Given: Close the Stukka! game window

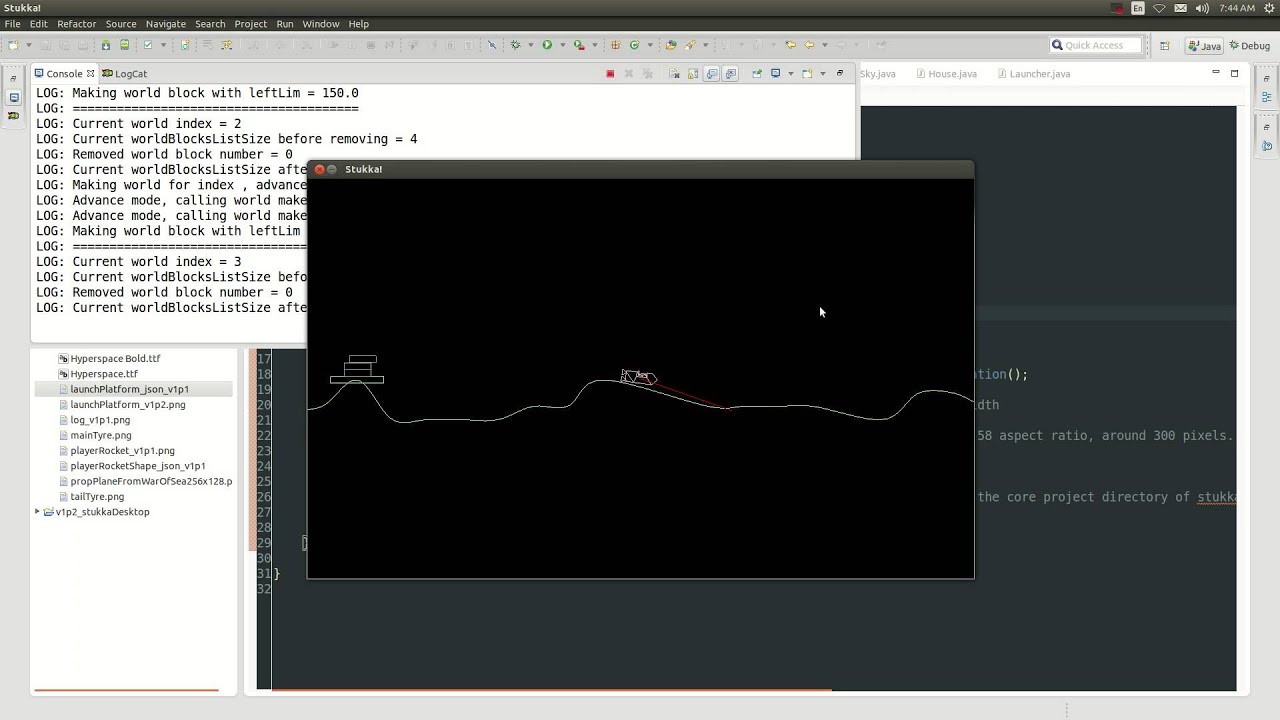Looking at the screenshot, I should (319, 169).
